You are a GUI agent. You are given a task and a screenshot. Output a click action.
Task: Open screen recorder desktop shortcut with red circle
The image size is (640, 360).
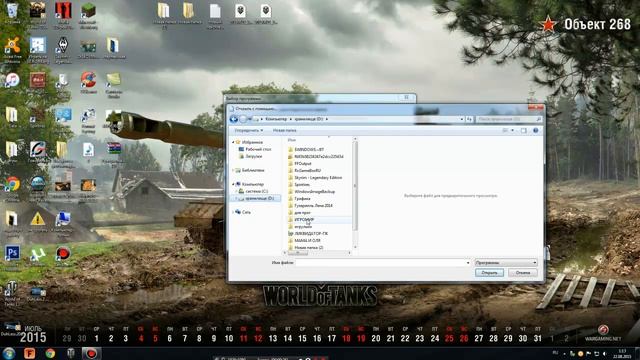tap(63, 256)
